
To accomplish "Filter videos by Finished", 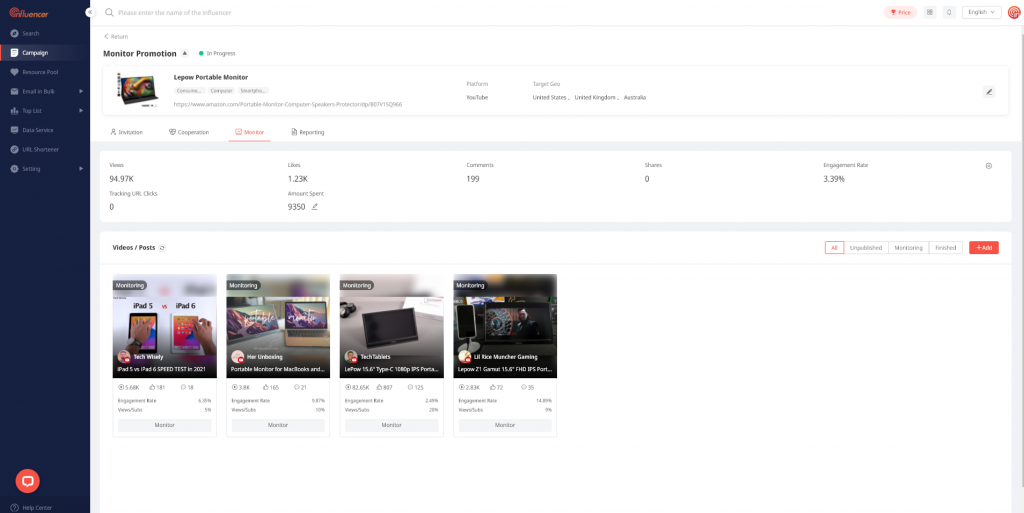I will pyautogui.click(x=946, y=248).
